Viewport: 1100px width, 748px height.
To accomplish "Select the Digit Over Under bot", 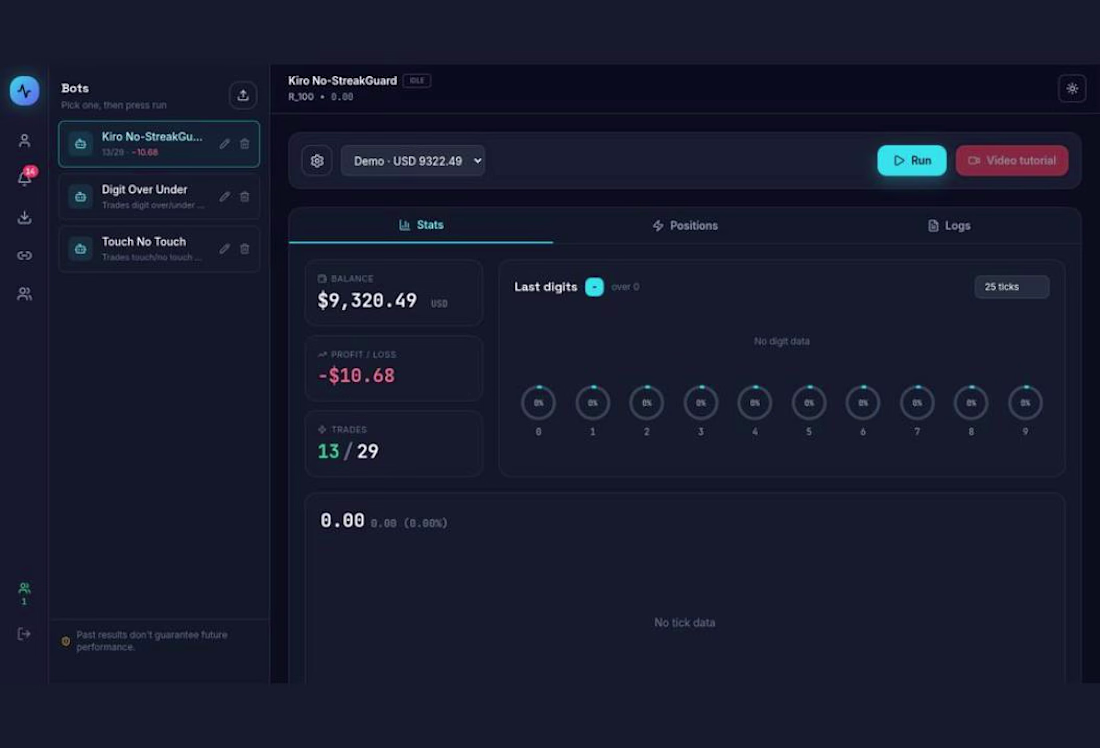I will (x=159, y=196).
